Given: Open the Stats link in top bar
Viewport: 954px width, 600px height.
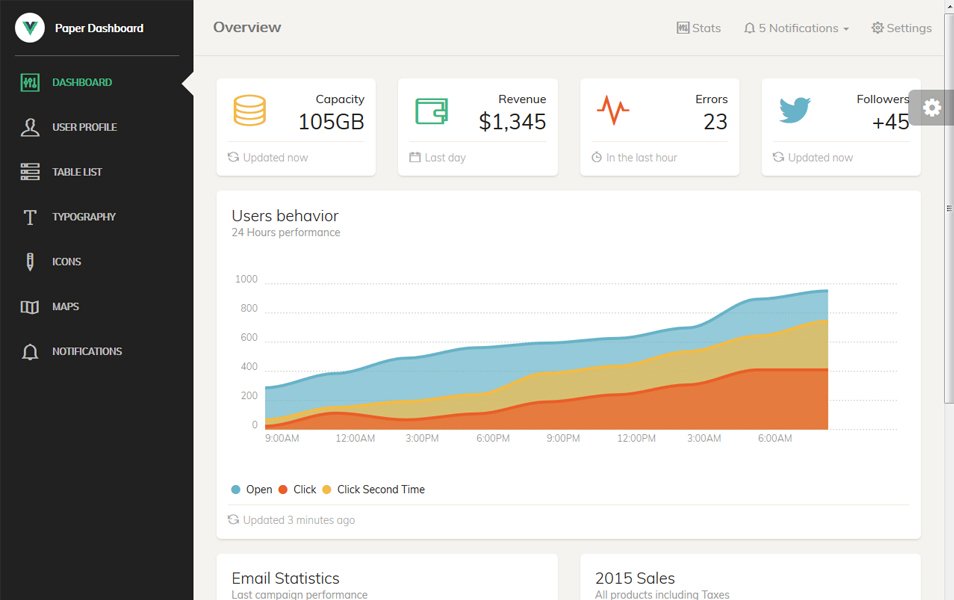Looking at the screenshot, I should pos(698,28).
